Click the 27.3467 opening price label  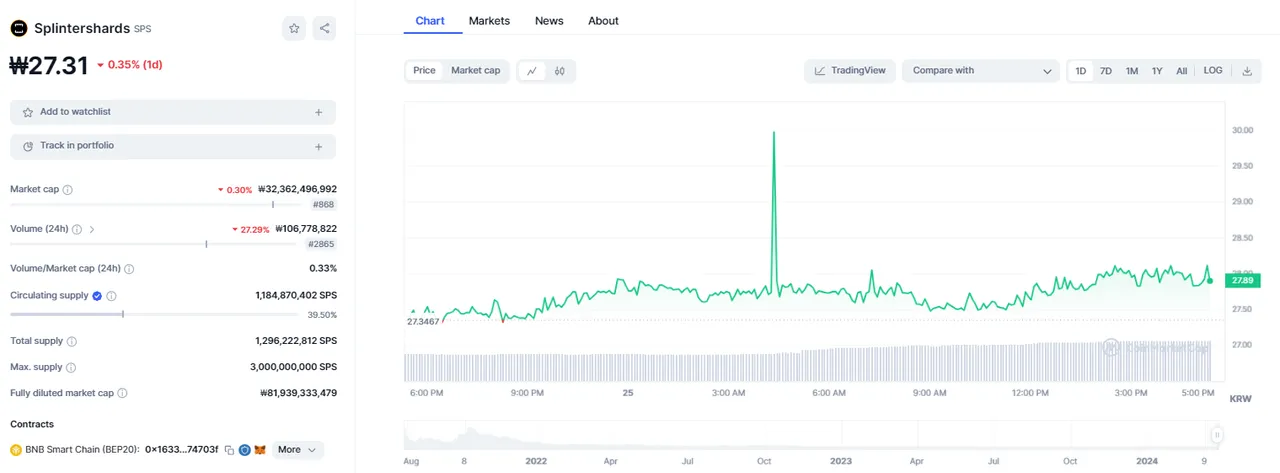point(424,322)
